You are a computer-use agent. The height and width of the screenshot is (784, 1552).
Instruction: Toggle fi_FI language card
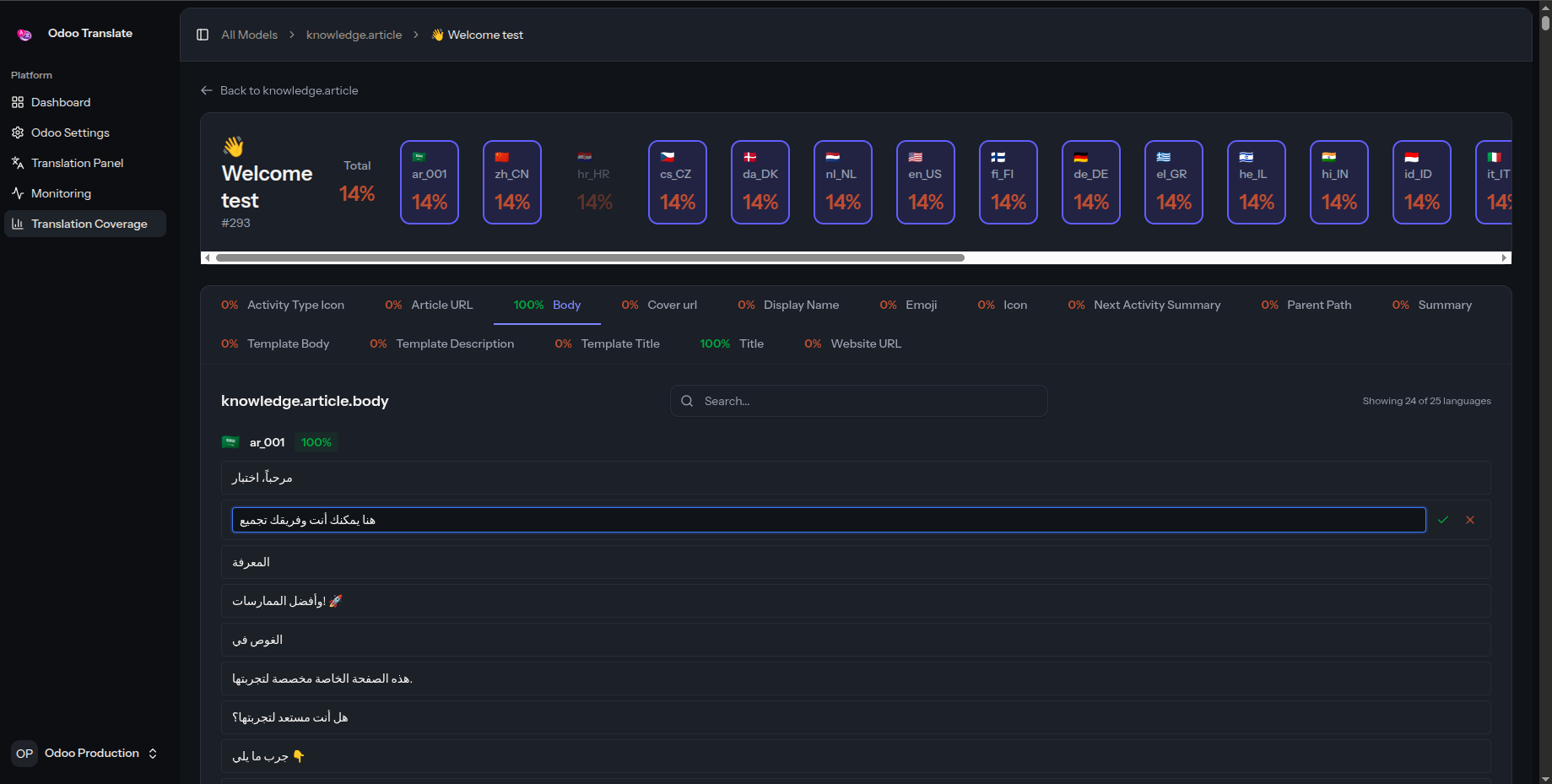1009,182
